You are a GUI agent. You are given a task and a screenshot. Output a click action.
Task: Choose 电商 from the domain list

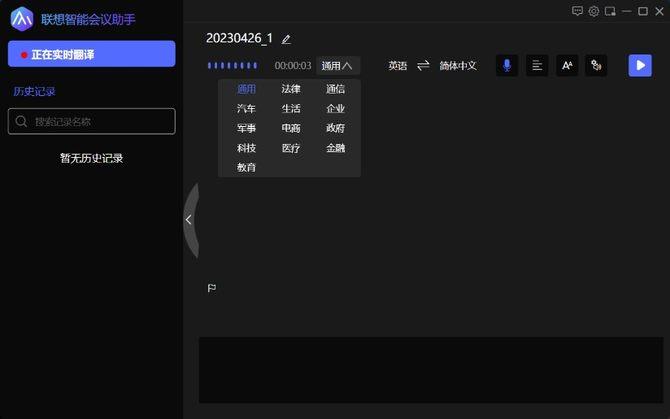pyautogui.click(x=291, y=128)
